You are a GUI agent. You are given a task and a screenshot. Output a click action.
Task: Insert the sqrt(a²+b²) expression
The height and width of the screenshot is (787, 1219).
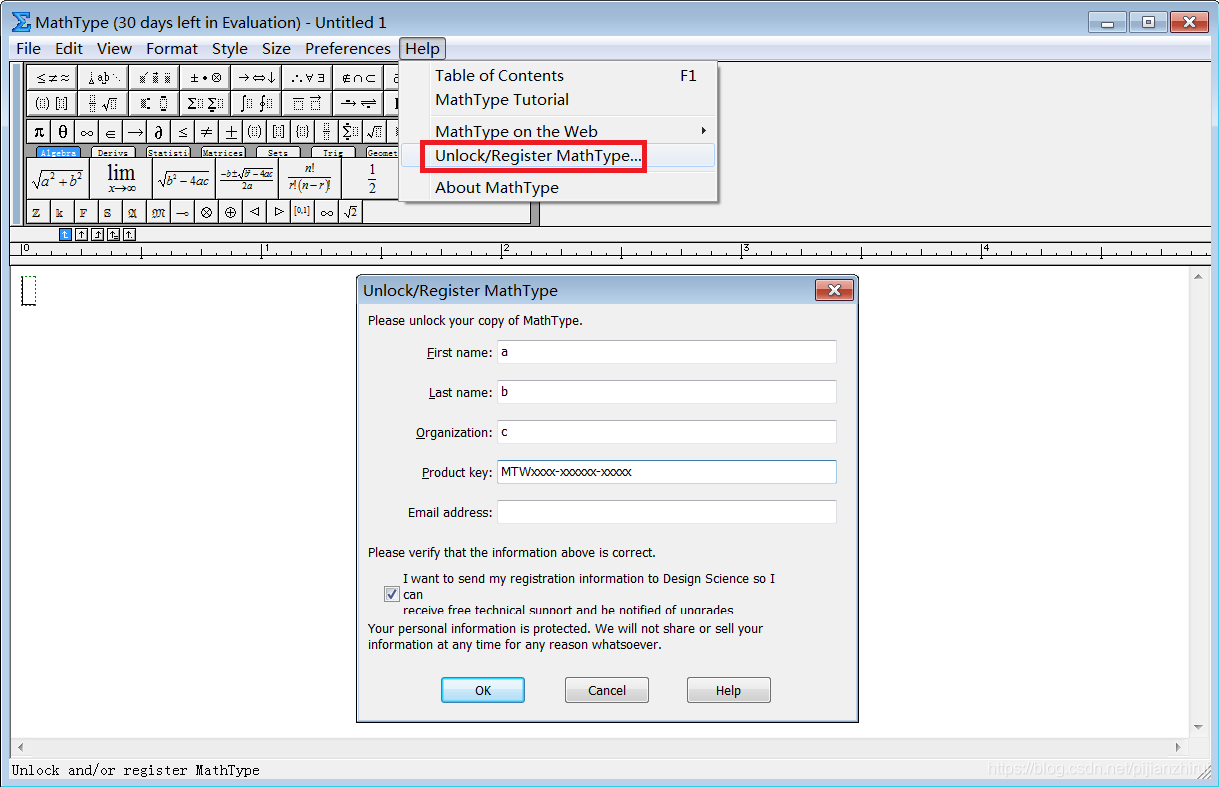pyautogui.click(x=57, y=179)
